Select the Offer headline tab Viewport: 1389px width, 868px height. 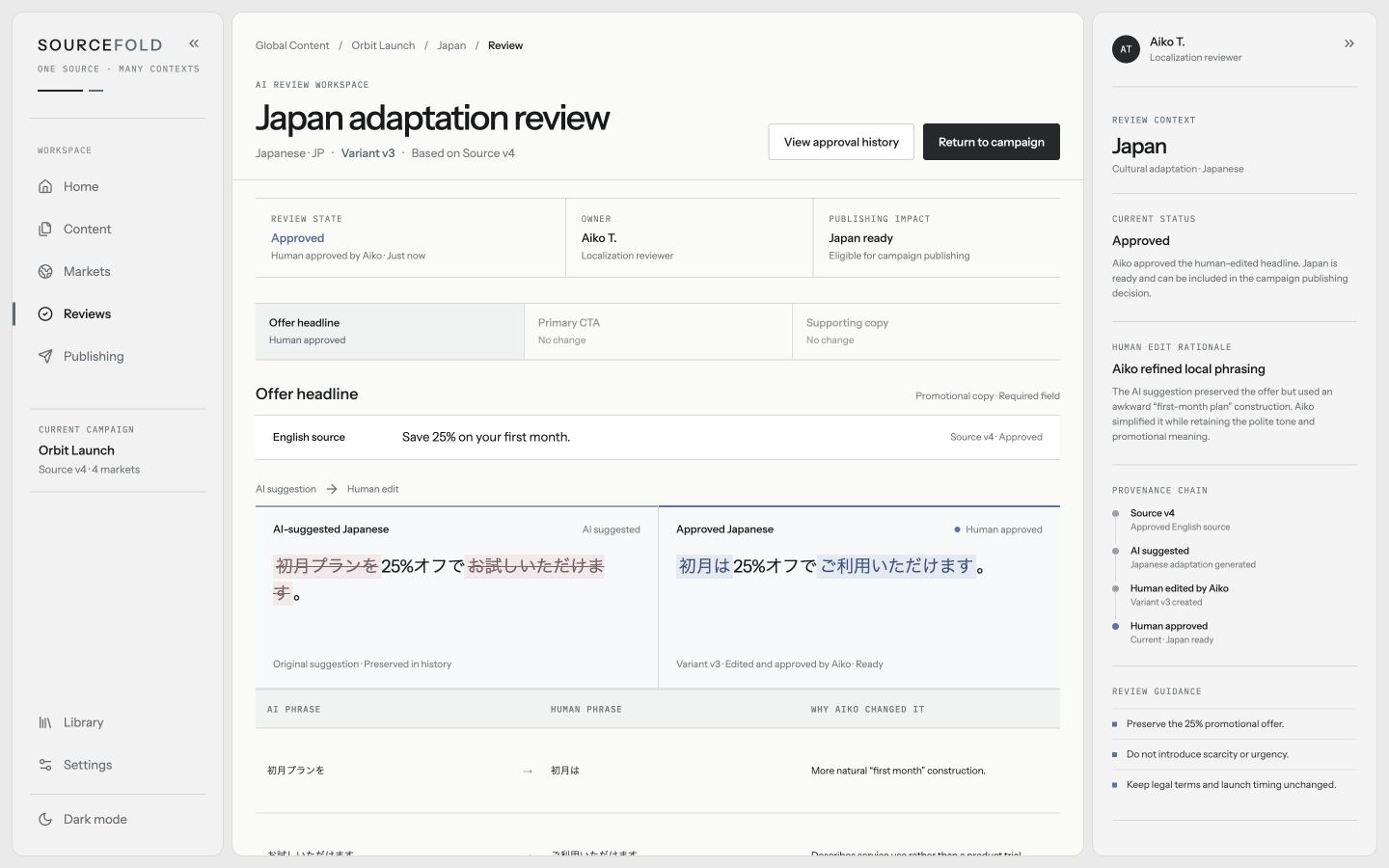(x=390, y=332)
